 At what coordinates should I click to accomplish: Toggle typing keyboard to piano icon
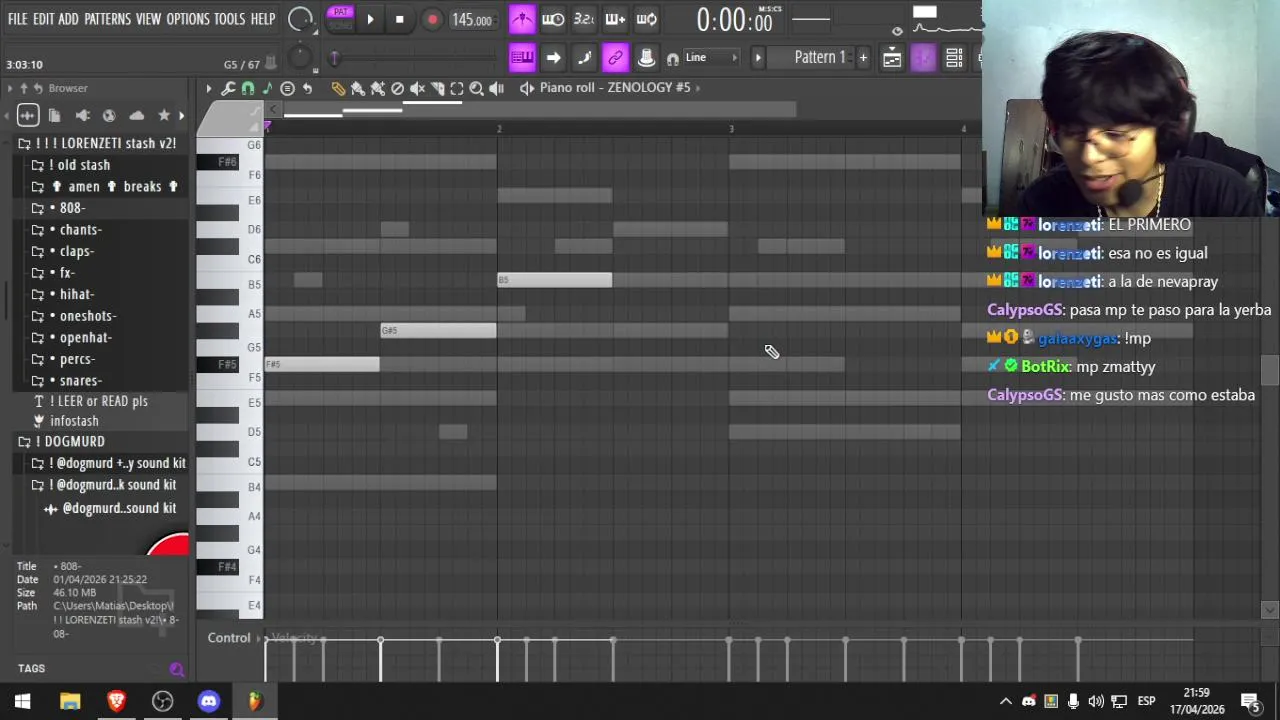click(522, 58)
